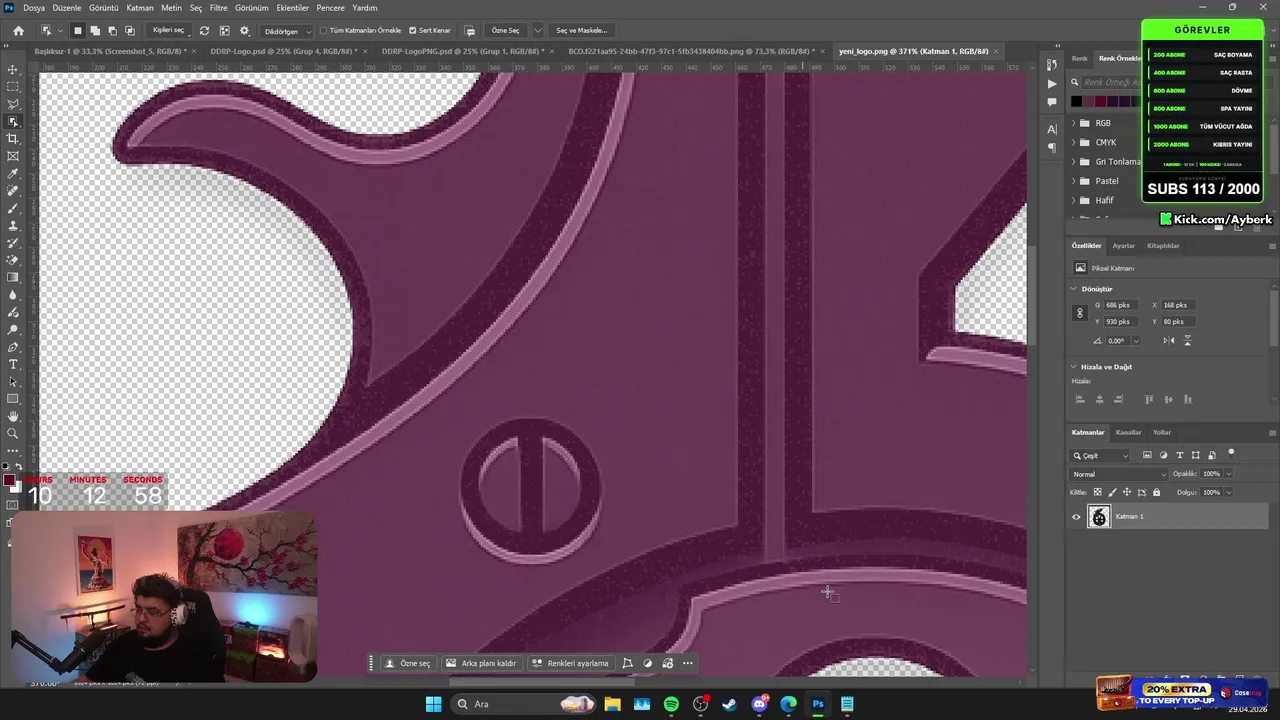Open Normal blend mode dropdown
The image size is (1280, 720).
point(1118,474)
